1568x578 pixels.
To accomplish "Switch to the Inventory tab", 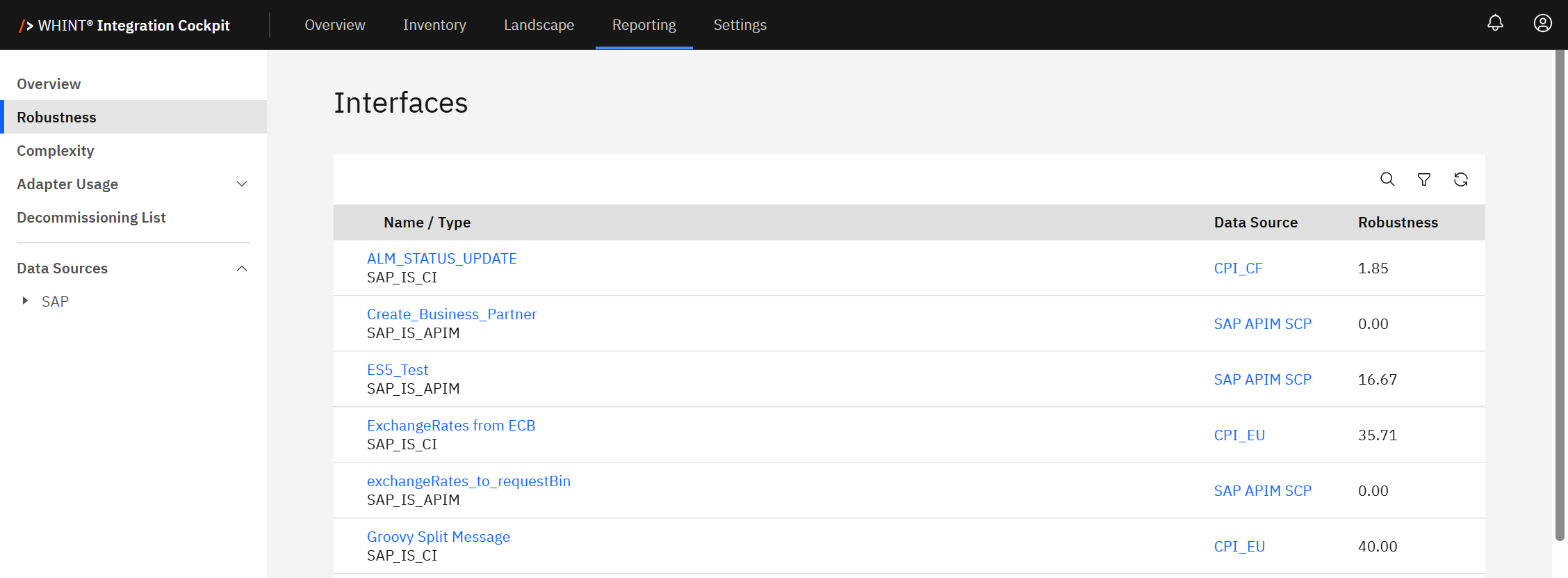I will [434, 25].
